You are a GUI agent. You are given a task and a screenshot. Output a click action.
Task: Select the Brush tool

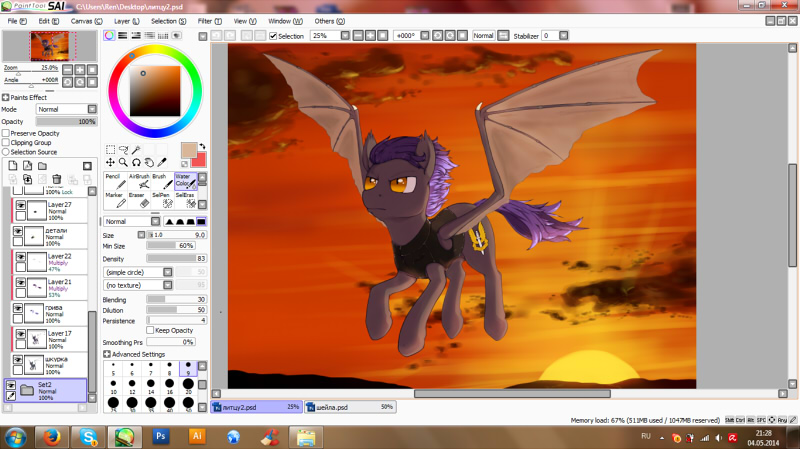tap(162, 182)
